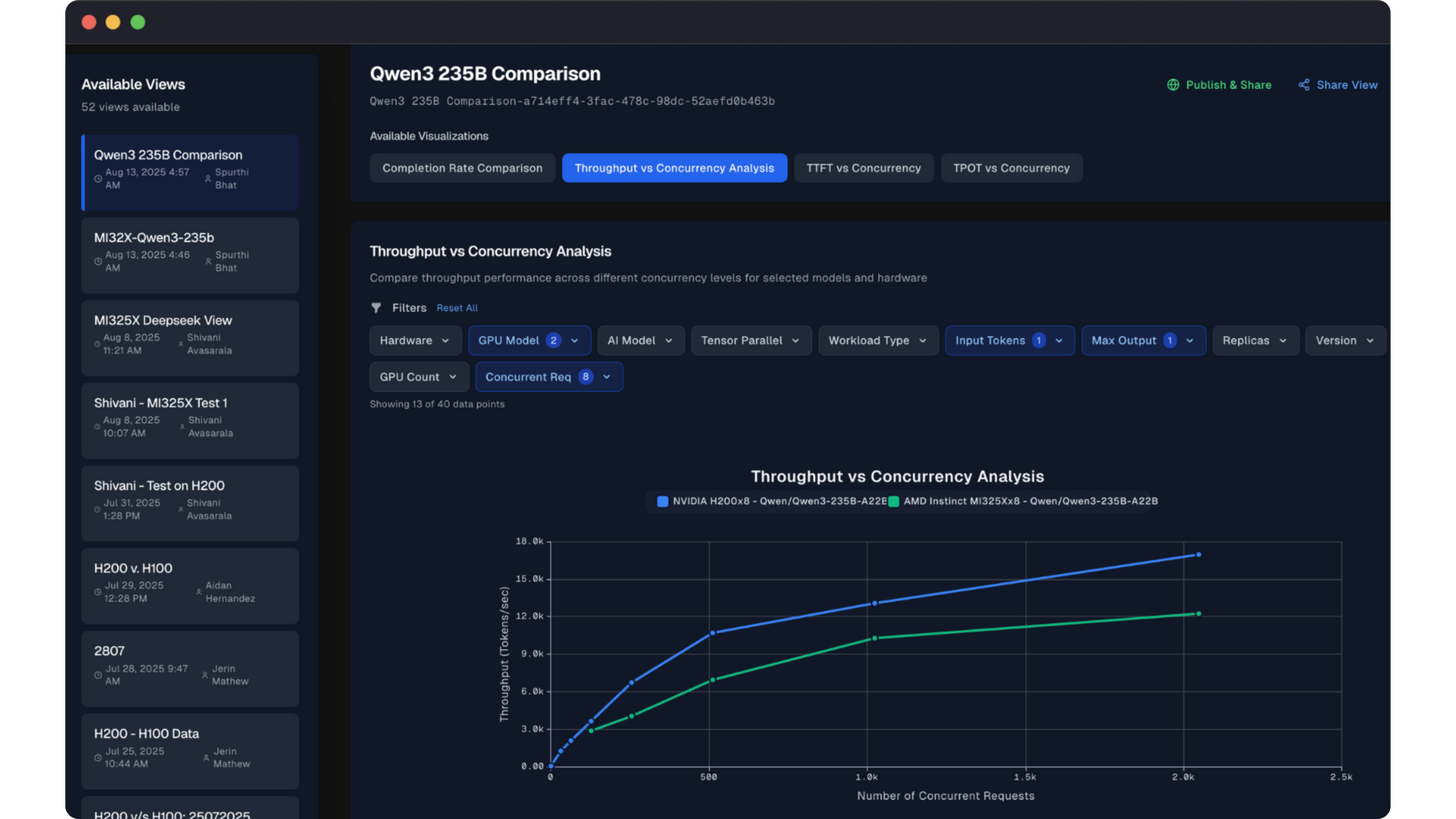Viewport: 1456px width, 819px height.
Task: Expand the Workload Type filter
Action: [x=877, y=340]
